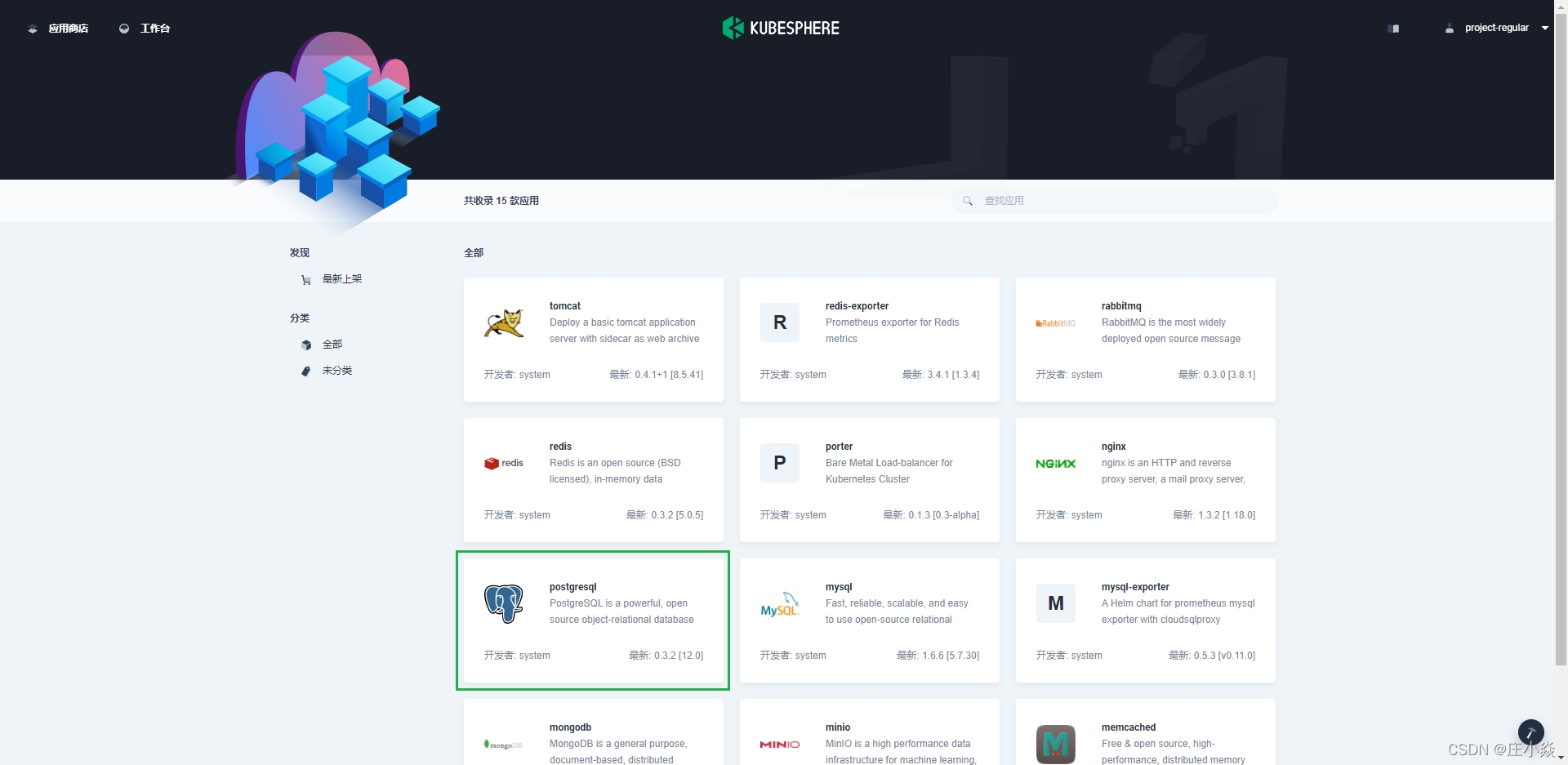Click the user avatar icon
The height and width of the screenshot is (765, 1568).
click(x=1450, y=29)
